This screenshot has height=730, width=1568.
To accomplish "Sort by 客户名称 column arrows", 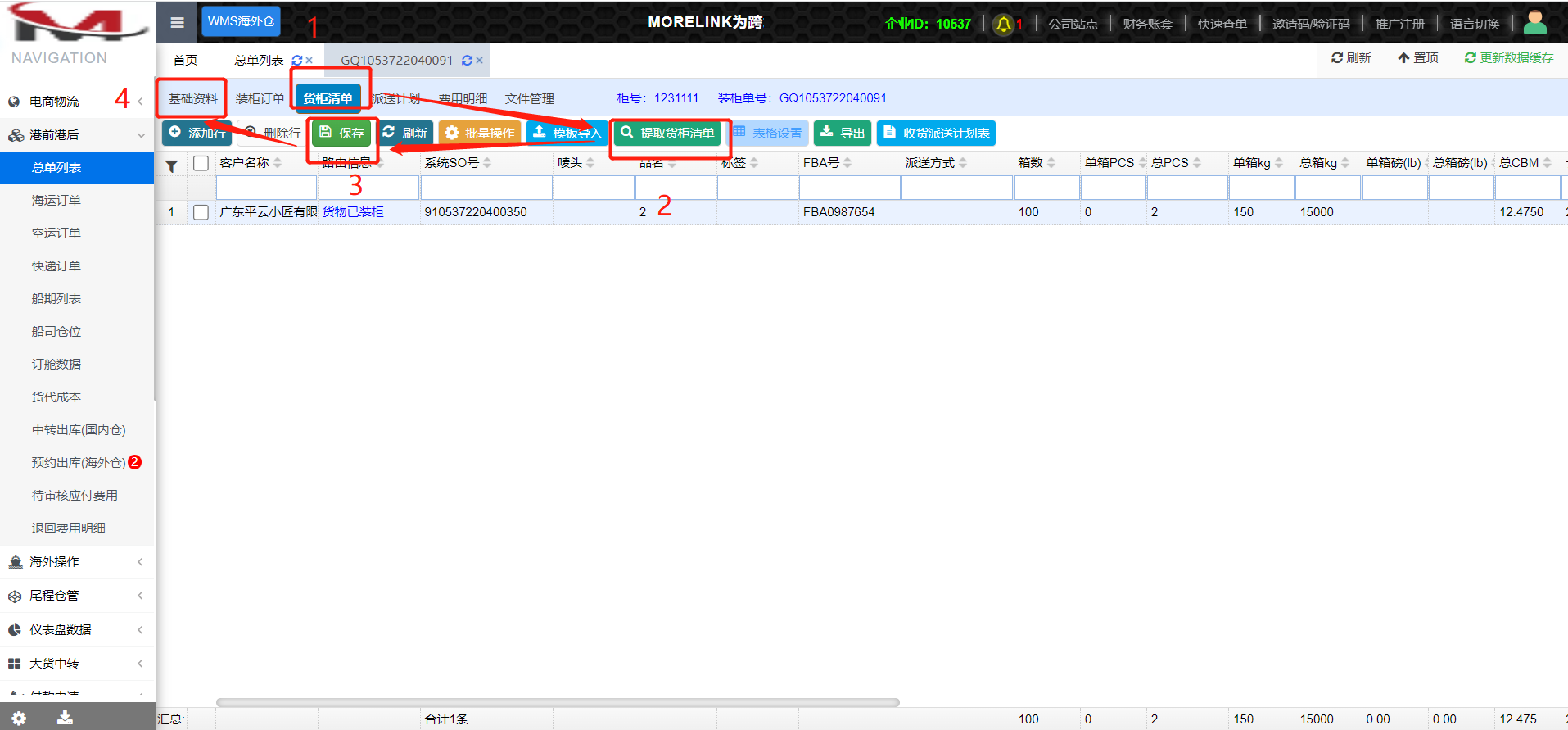I will (278, 163).
